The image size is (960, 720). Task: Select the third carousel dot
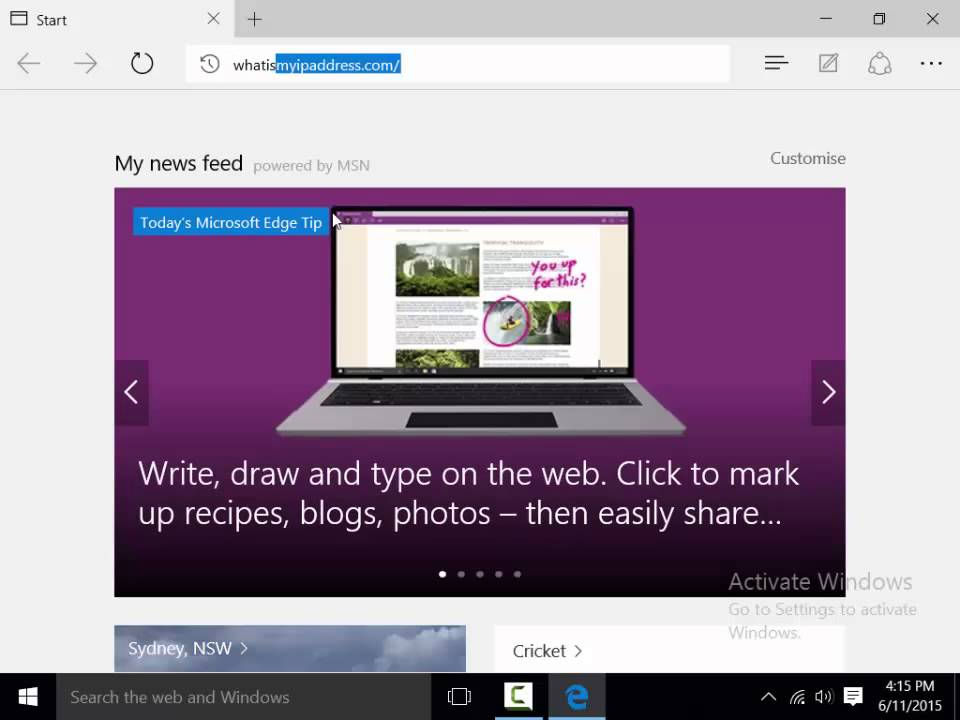[x=480, y=574]
